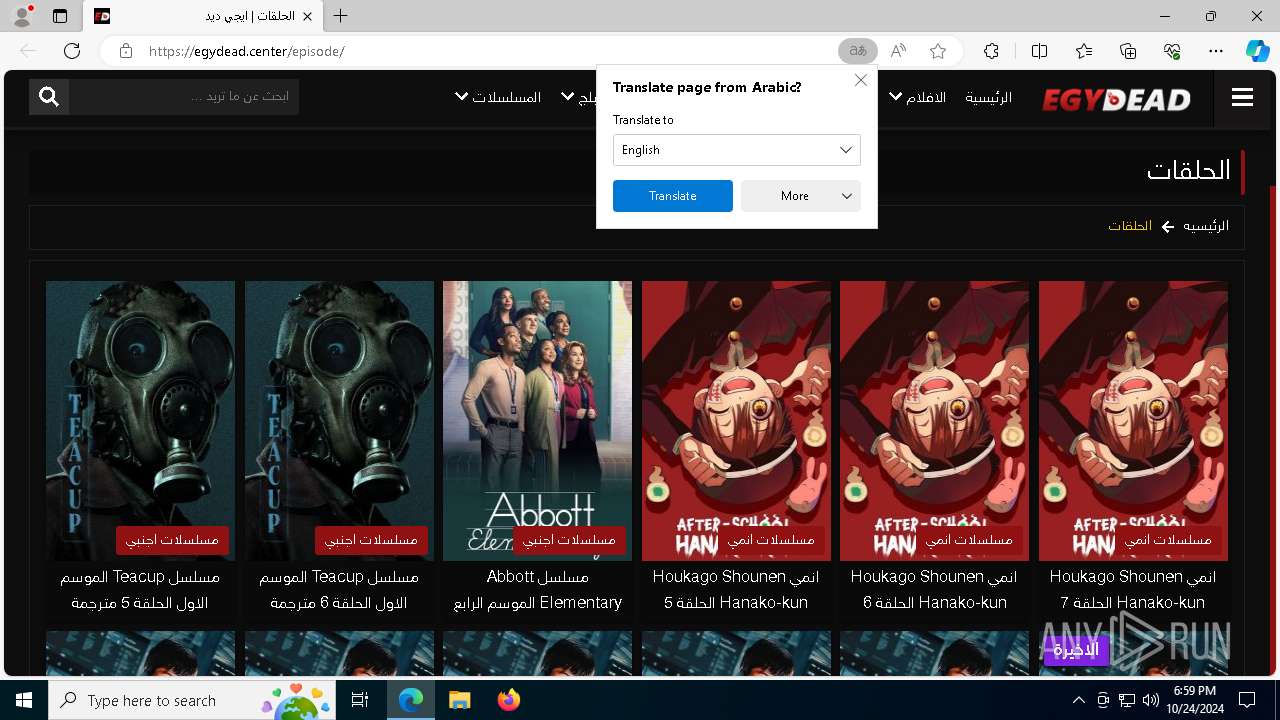
Task: Click the site search input field
Action: tap(184, 96)
